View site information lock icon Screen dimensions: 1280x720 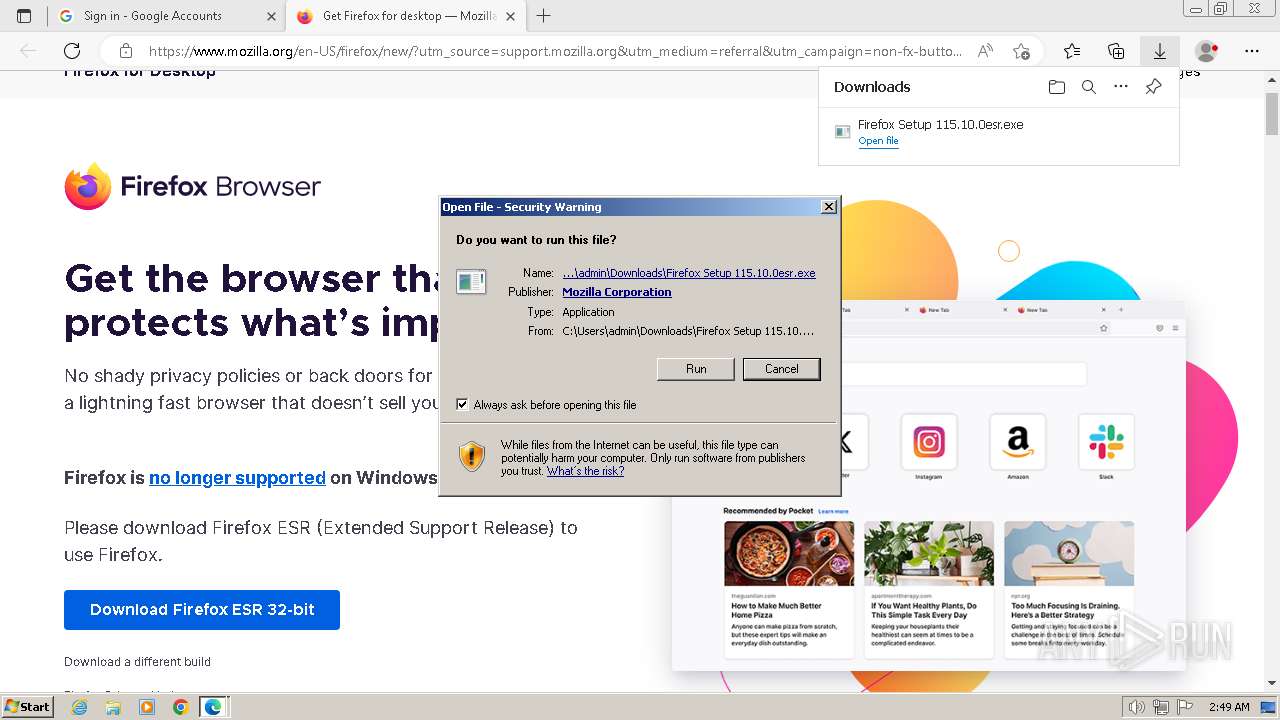tap(125, 51)
